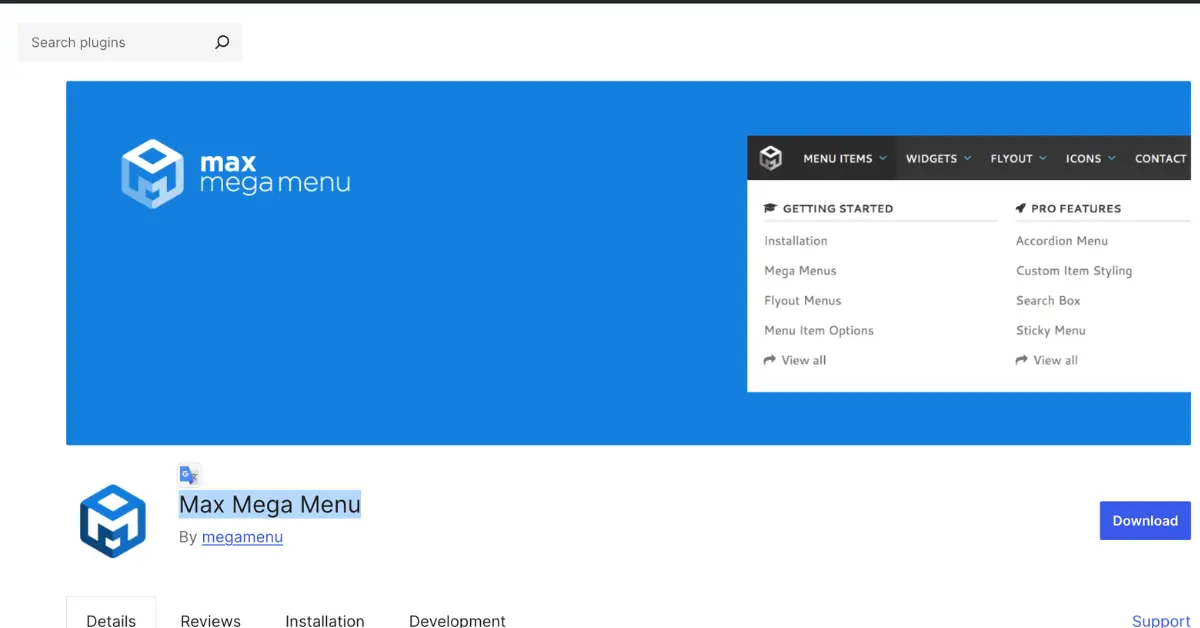Click the Flyout Menus link
Viewport: 1200px width, 628px height.
(x=803, y=301)
